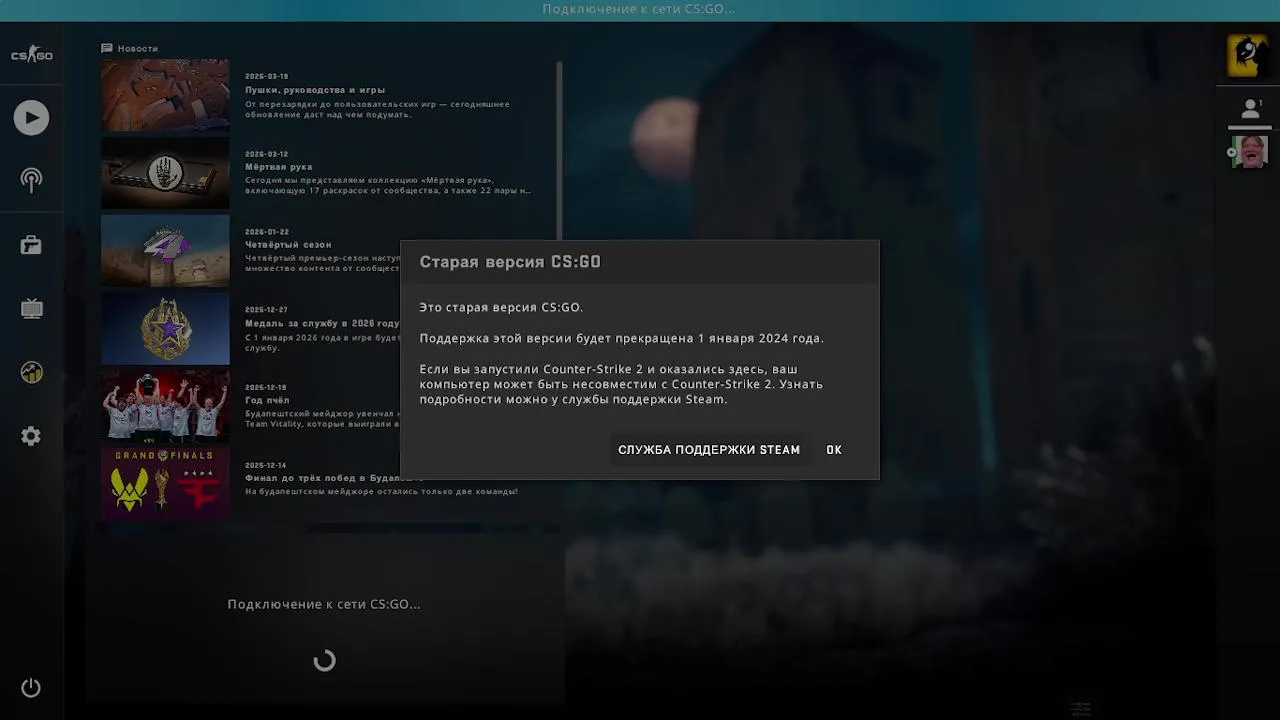Image resolution: width=1280 pixels, height=720 pixels.
Task: Click the Новости section header
Action: [x=137, y=48]
